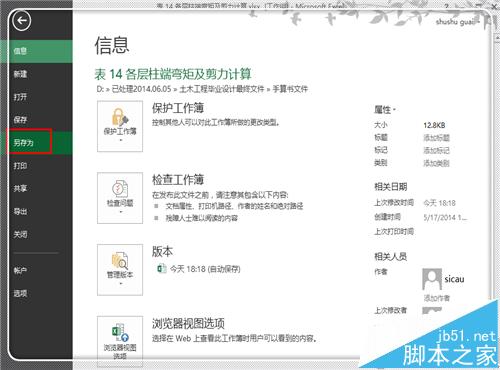Expand the 管理版本 dropdown arrow
Image resolution: width=500 pixels, height=370 pixels.
tap(121, 284)
